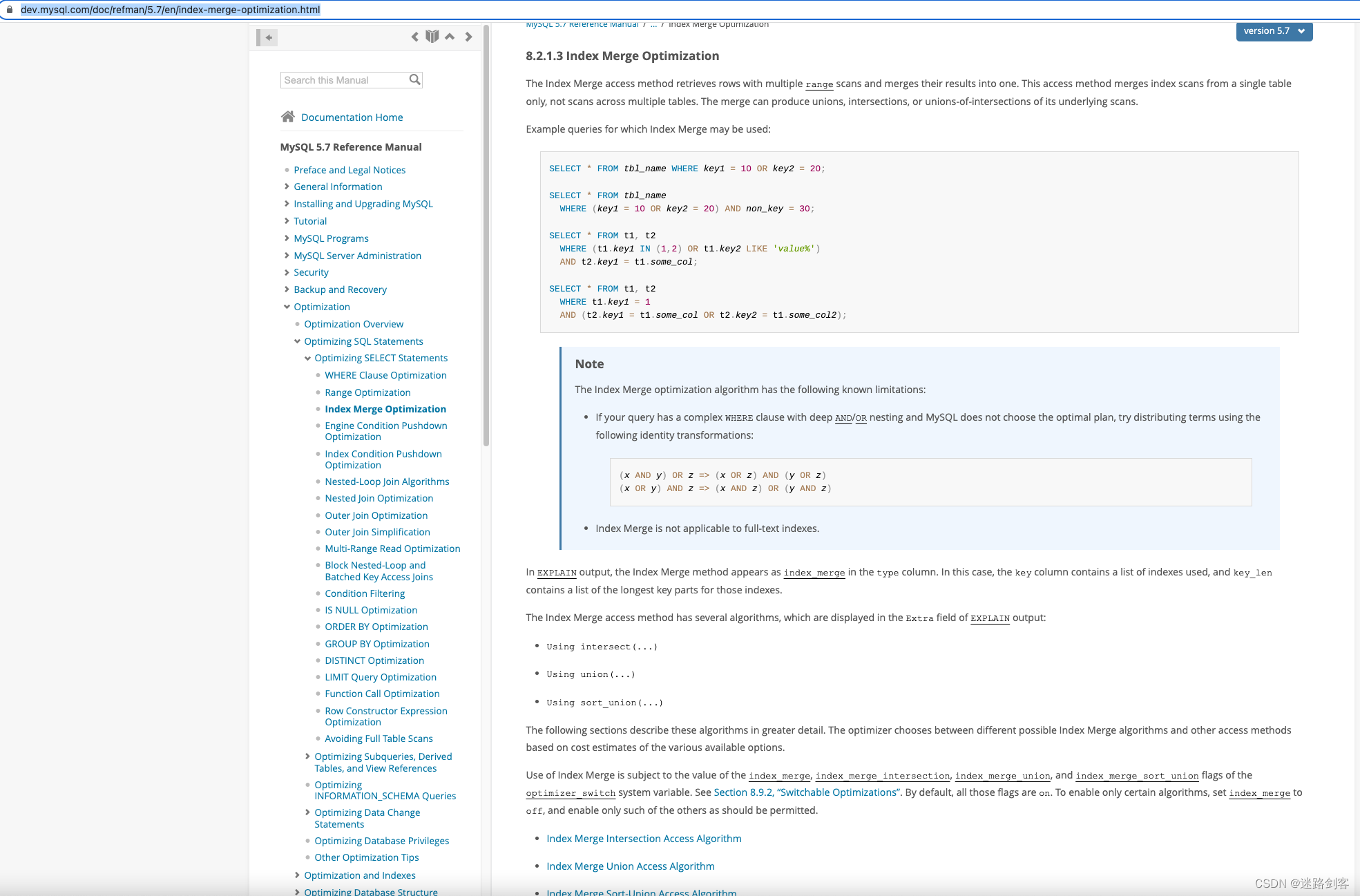Expand the Security section
The height and width of the screenshot is (896, 1360).
[x=287, y=272]
